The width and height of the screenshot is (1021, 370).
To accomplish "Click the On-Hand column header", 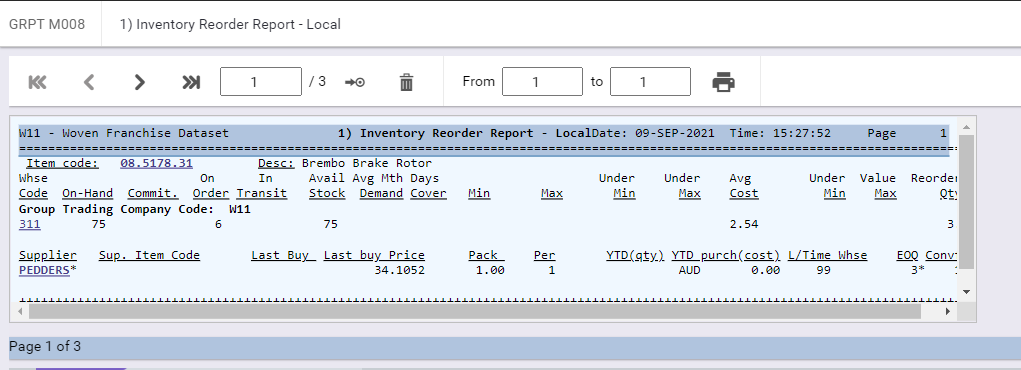I will [x=87, y=193].
